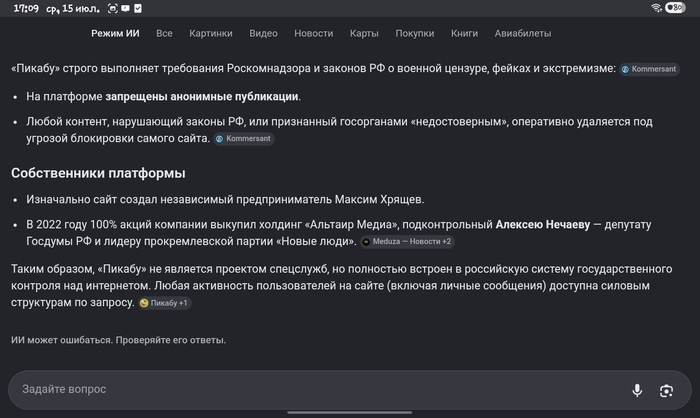This screenshot has height=418, width=700.
Task: Tap the Wi-Fi status icon
Action: 656,8
